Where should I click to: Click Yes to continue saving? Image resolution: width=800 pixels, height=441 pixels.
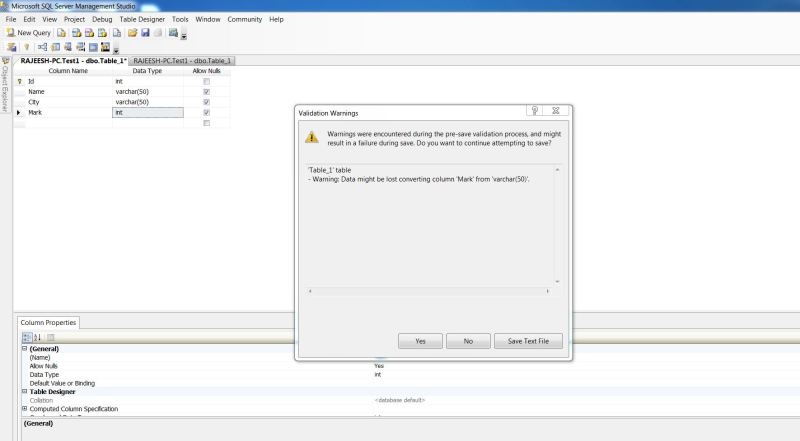click(420, 341)
